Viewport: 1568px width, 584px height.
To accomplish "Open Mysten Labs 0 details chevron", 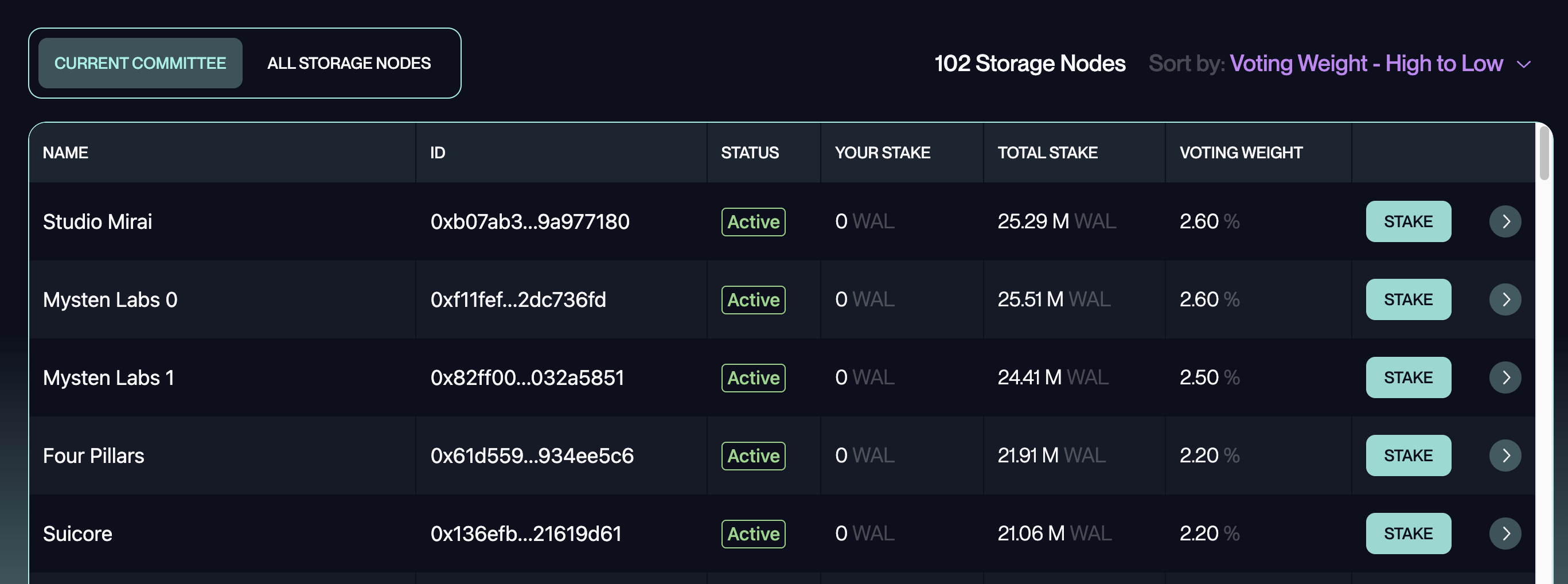I will (1505, 299).
